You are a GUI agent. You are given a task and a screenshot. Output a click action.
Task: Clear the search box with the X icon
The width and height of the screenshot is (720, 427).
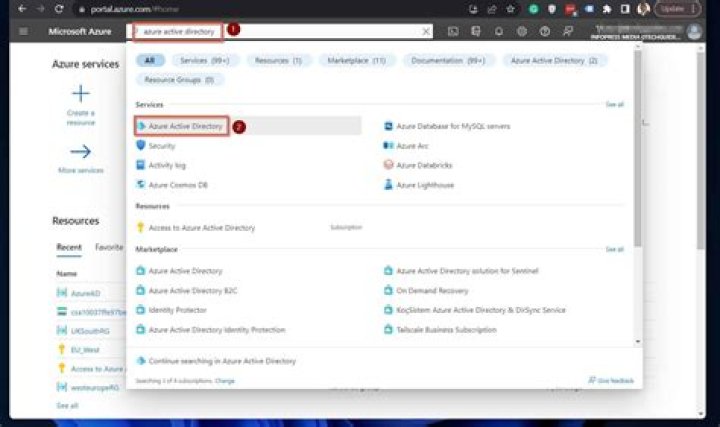(x=426, y=31)
